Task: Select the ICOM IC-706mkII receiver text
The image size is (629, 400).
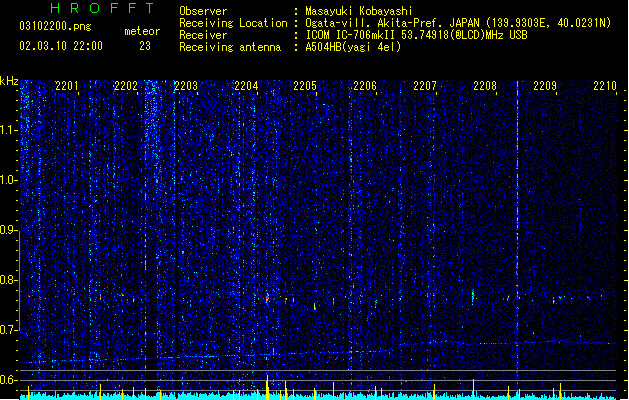Action: [x=416, y=35]
